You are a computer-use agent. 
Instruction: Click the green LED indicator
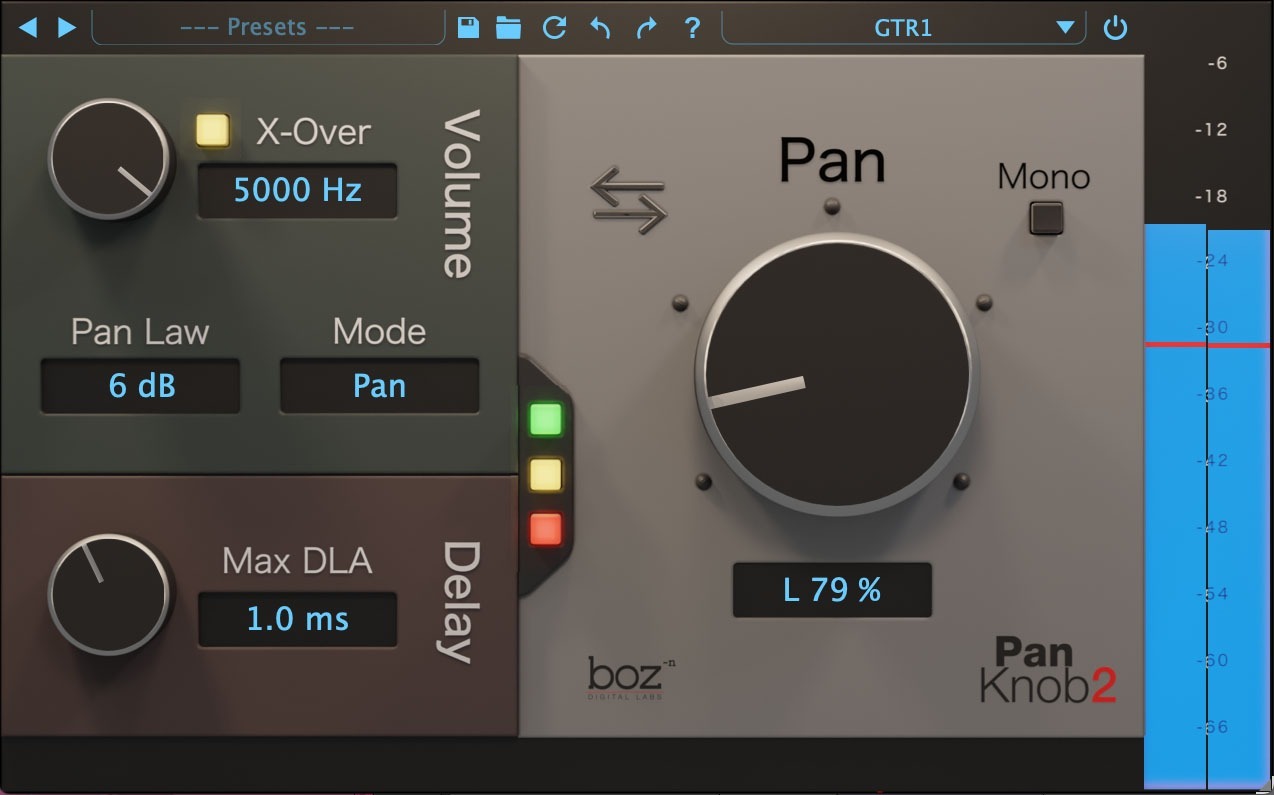[x=545, y=421]
